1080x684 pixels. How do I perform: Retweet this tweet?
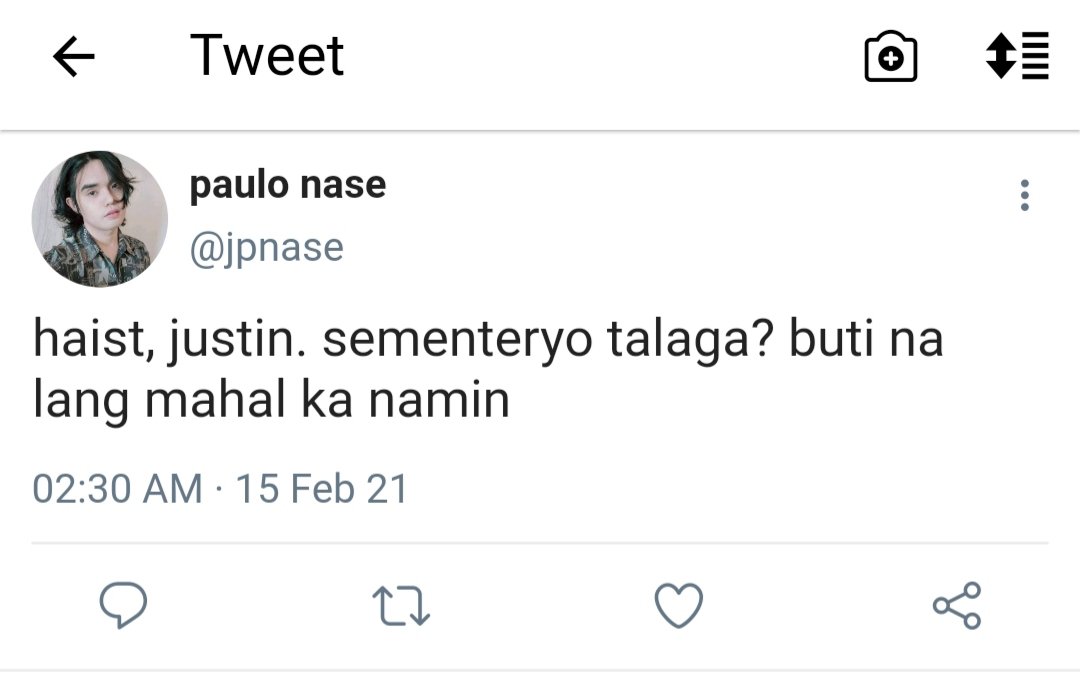[401, 605]
